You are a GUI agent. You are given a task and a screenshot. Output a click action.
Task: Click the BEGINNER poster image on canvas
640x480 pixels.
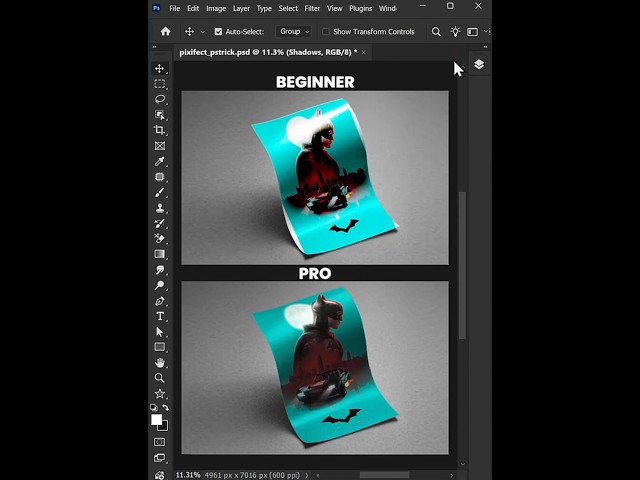pos(315,178)
